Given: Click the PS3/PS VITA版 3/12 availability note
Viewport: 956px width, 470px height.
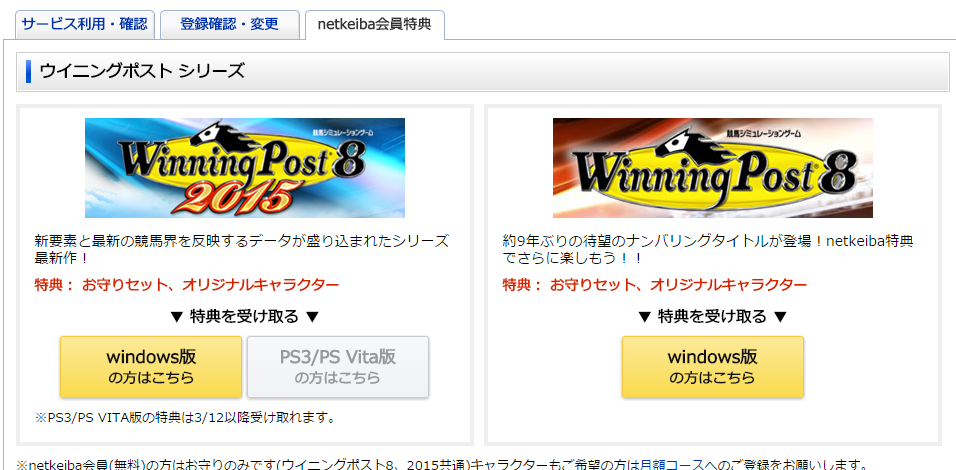Looking at the screenshot, I should 186,418.
